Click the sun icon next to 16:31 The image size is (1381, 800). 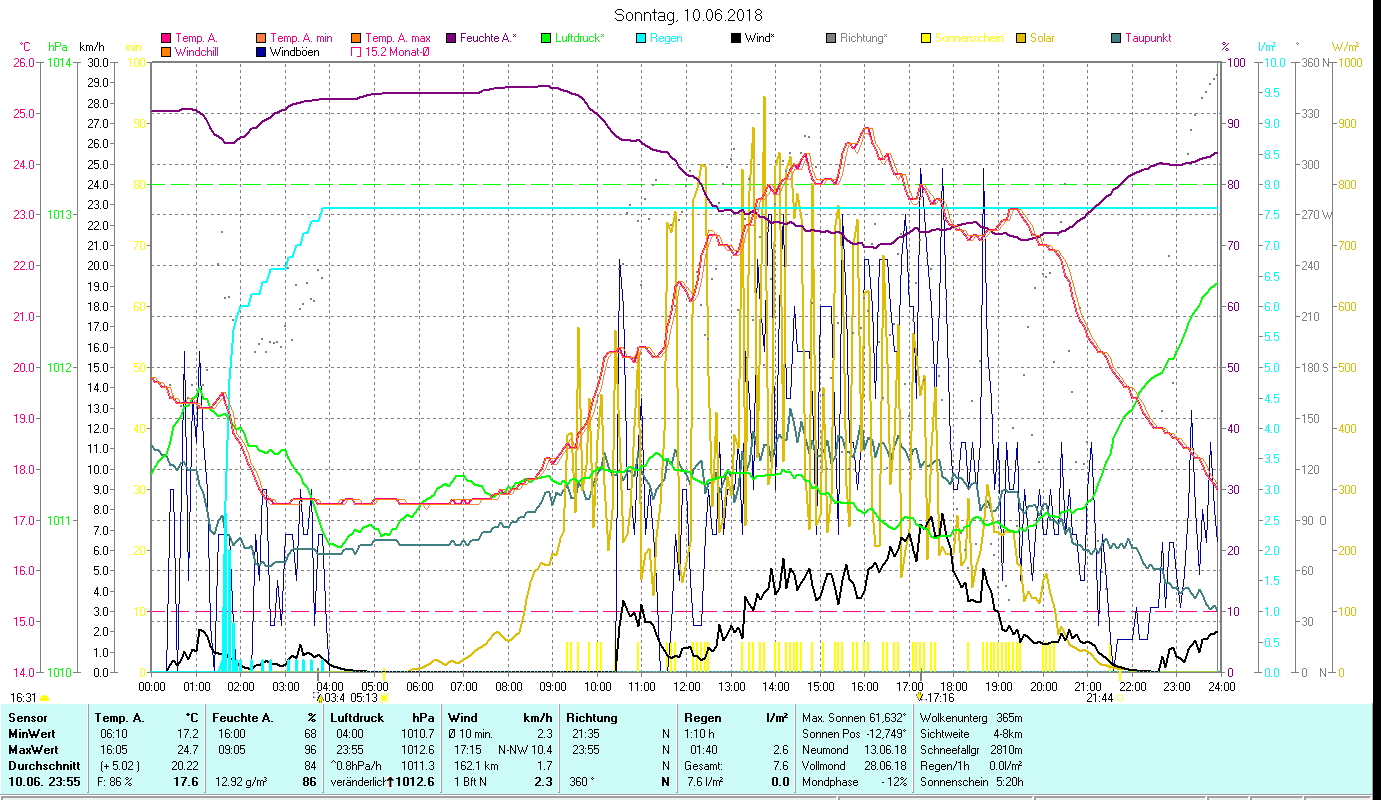44,698
